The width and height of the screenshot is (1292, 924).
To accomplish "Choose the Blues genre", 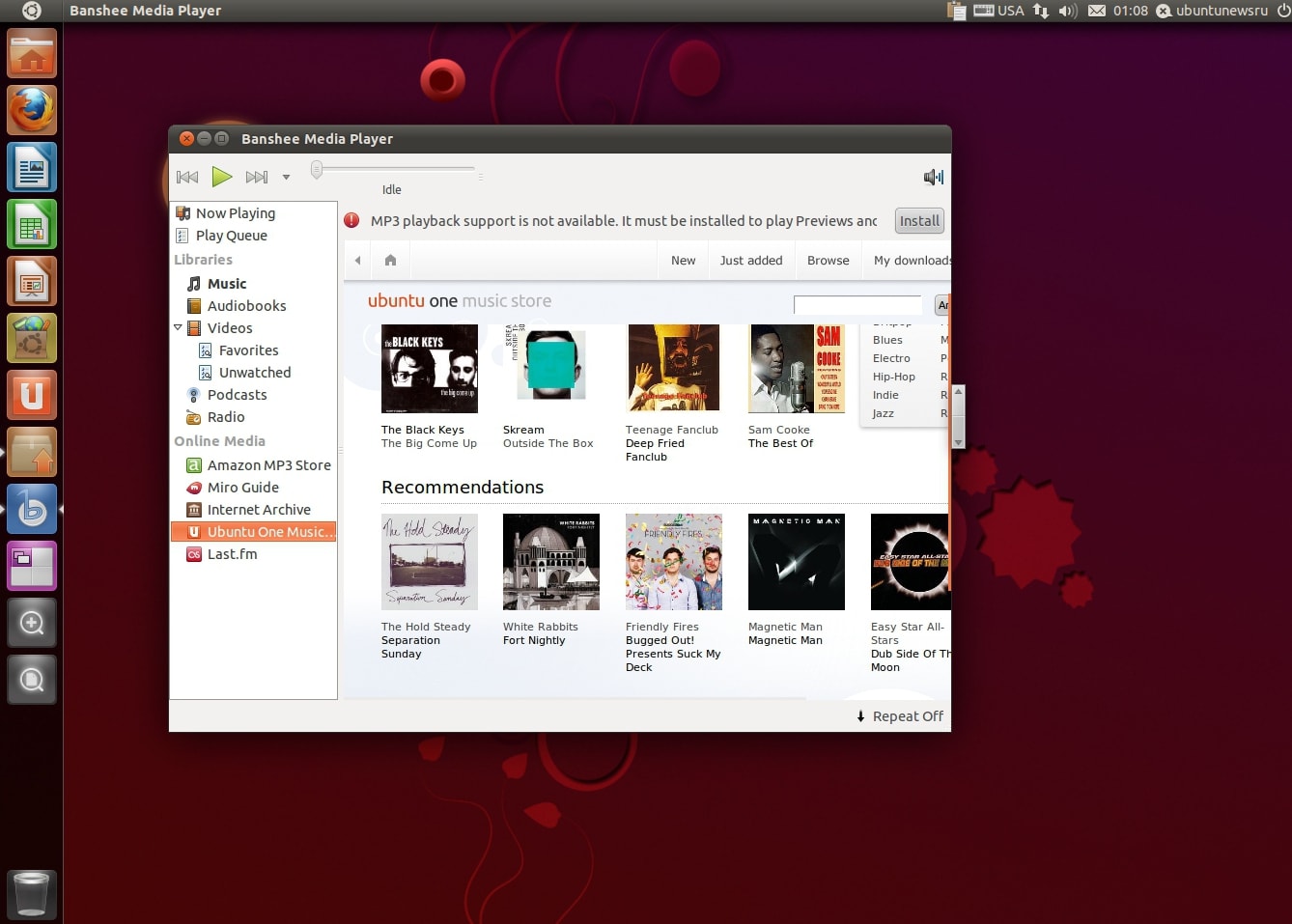I will (887, 340).
